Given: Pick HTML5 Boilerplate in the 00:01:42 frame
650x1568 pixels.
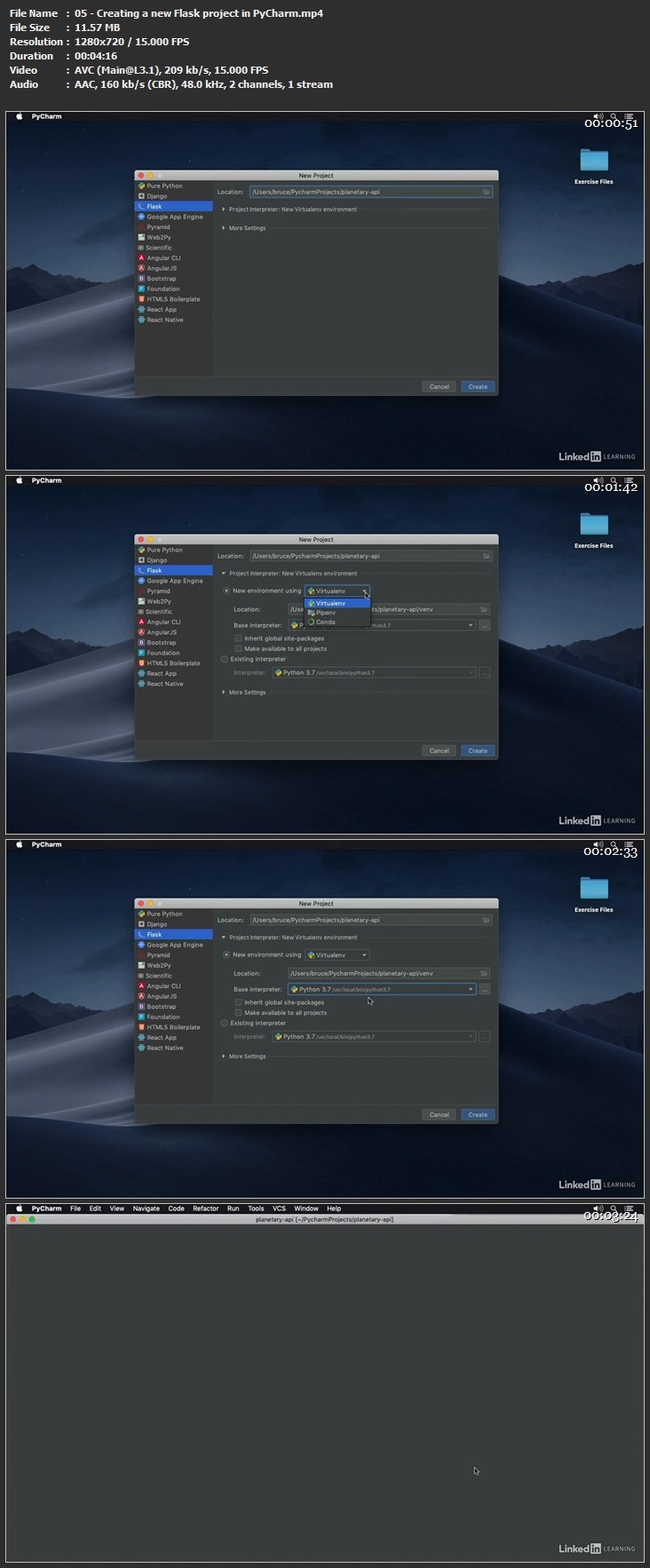Looking at the screenshot, I should pyautogui.click(x=173, y=663).
